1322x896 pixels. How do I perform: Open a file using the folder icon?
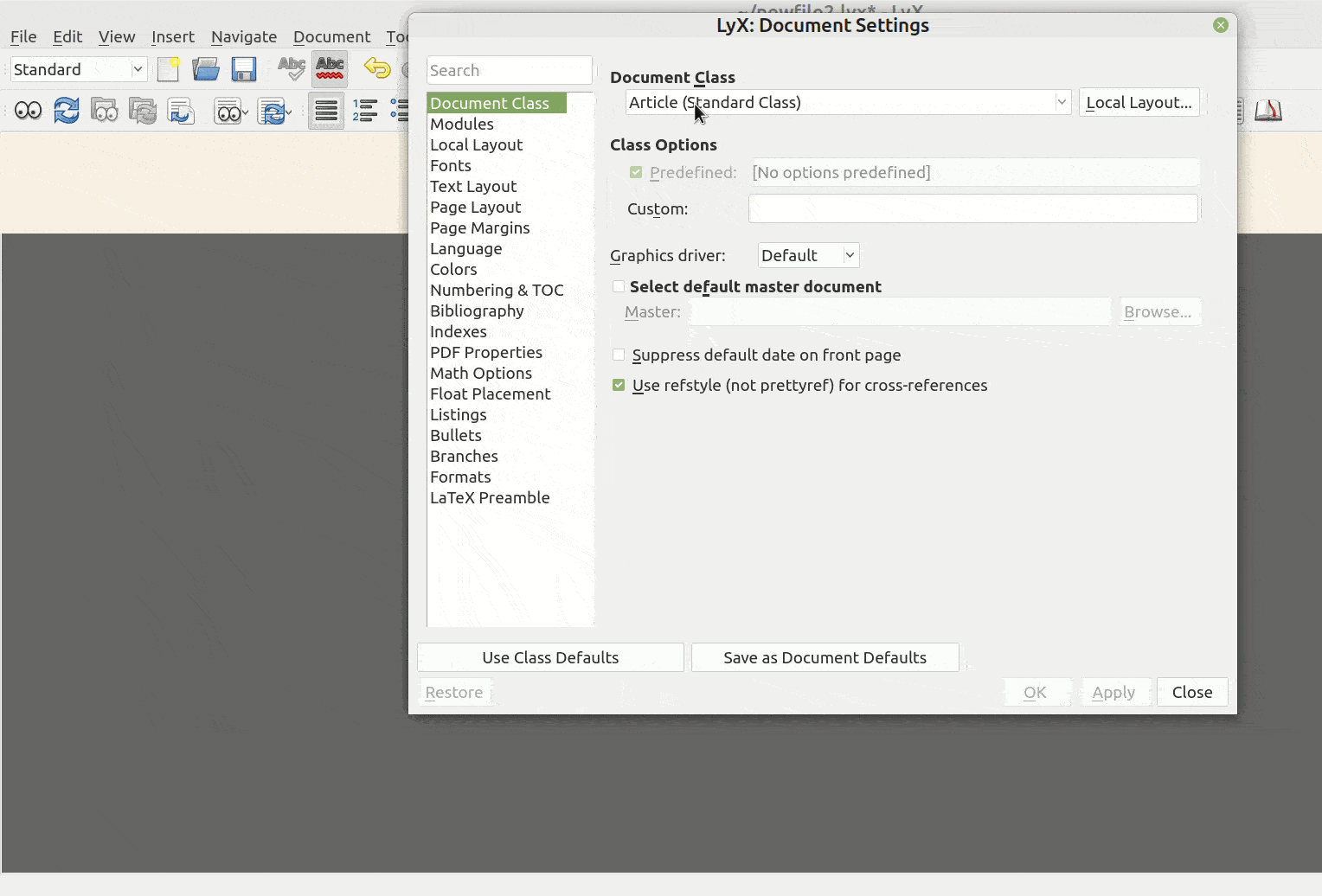coord(206,68)
